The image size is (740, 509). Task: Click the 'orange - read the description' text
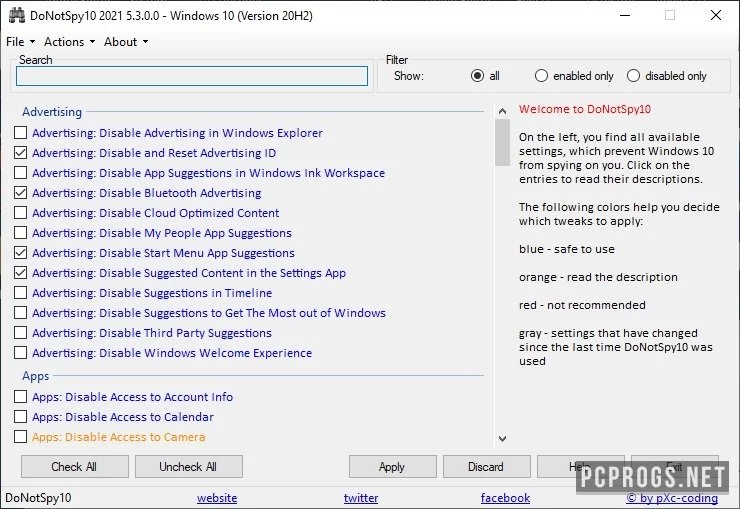click(x=598, y=277)
